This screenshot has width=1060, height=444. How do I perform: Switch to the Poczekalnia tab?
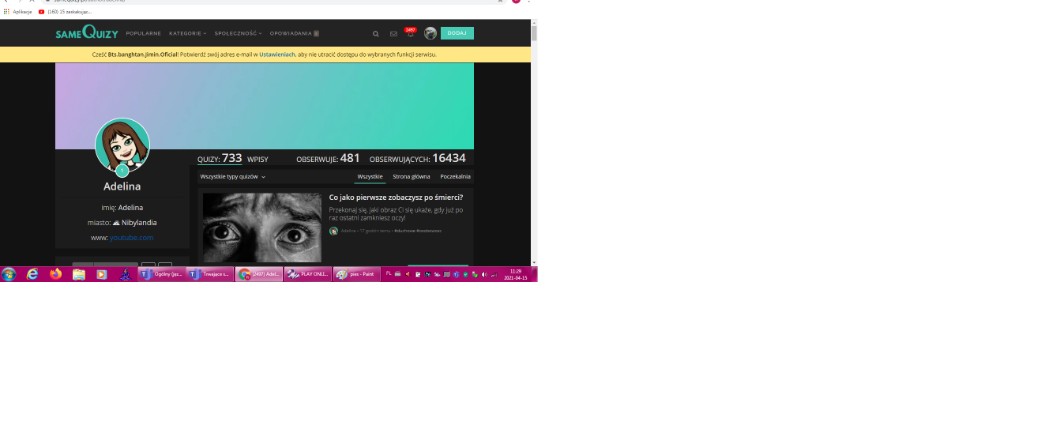point(455,177)
